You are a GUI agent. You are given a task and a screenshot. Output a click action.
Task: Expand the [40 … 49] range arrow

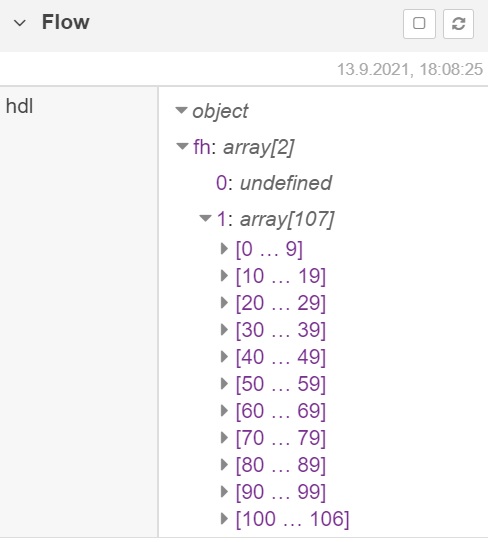(224, 356)
